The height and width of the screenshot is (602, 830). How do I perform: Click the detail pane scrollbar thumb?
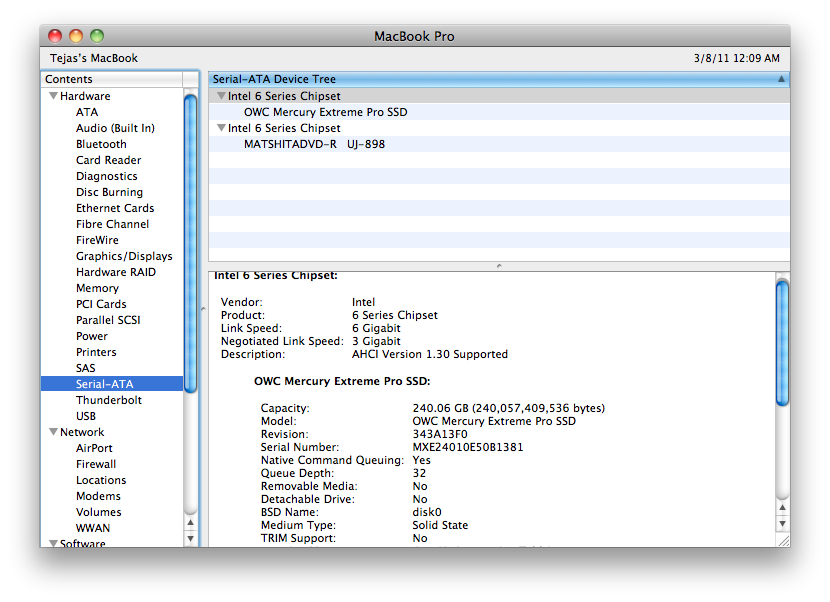782,343
